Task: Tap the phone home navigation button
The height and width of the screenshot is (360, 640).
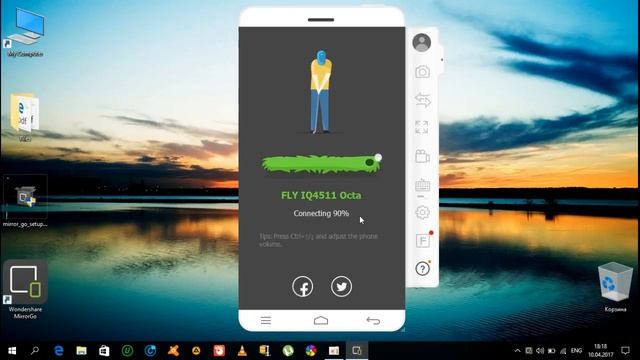Action: (x=321, y=320)
